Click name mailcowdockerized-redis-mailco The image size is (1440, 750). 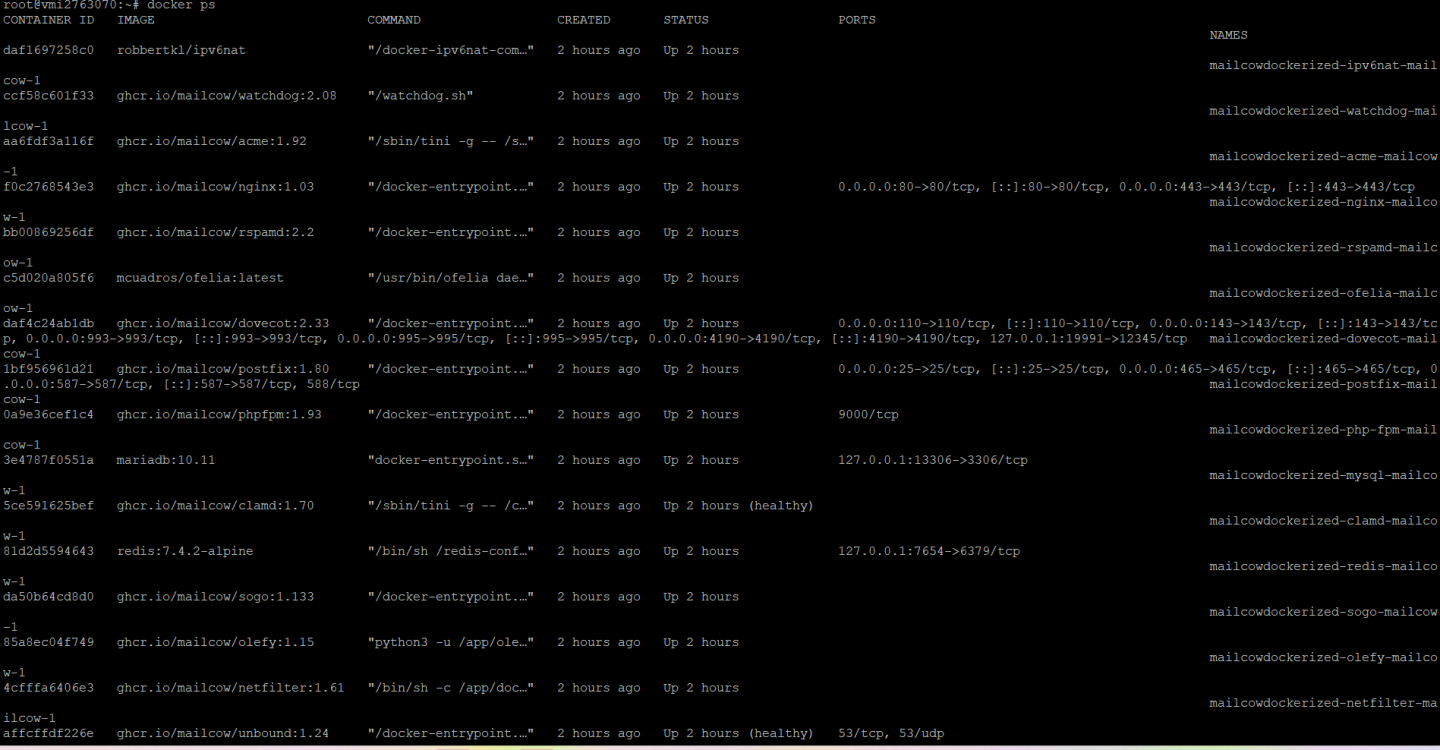[1323, 566]
